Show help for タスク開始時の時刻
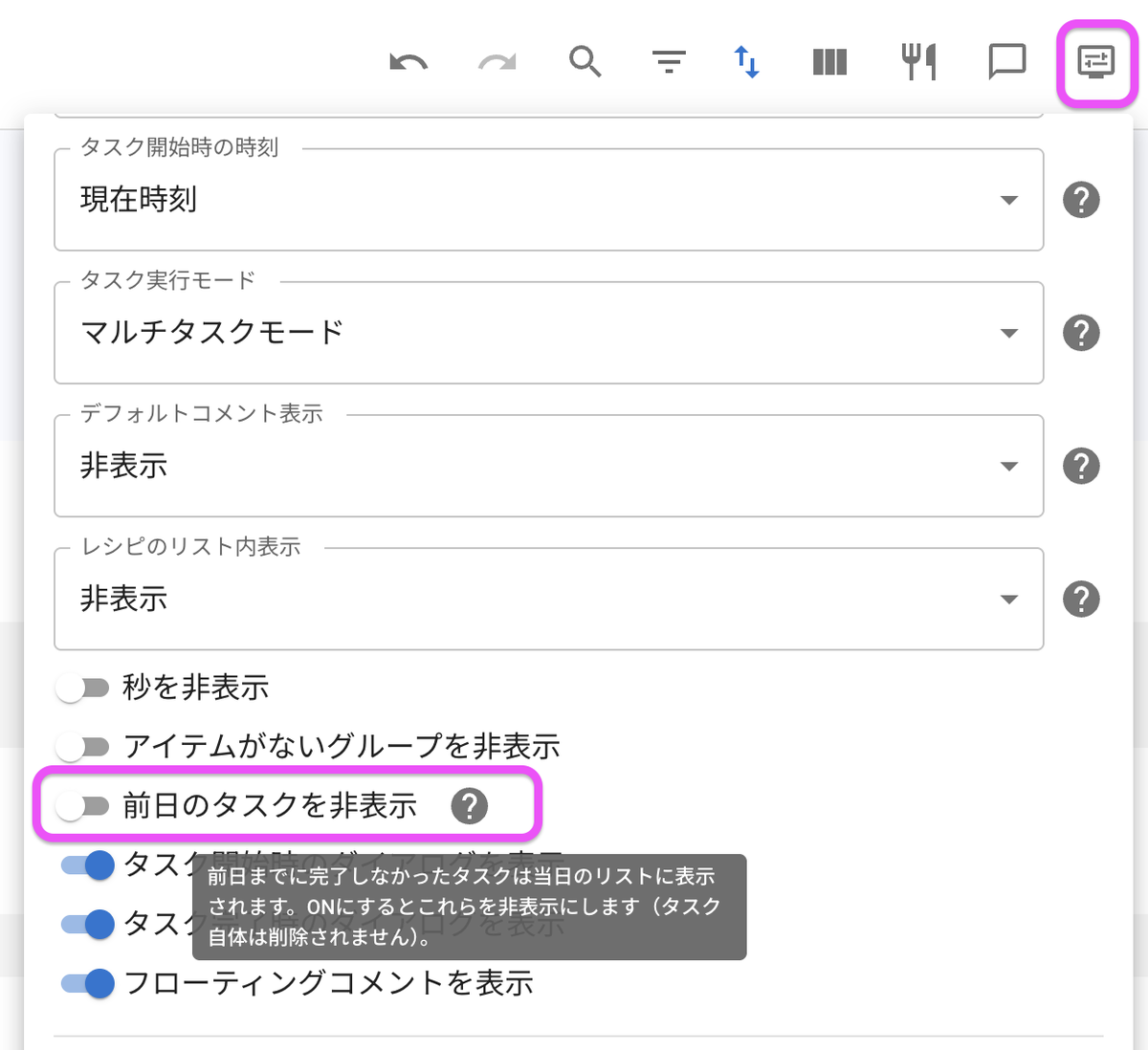Image resolution: width=1148 pixels, height=1050 pixels. (x=1081, y=200)
